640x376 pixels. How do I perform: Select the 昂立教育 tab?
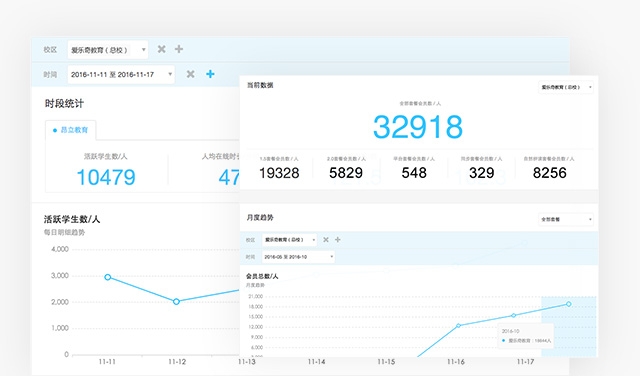(x=71, y=130)
